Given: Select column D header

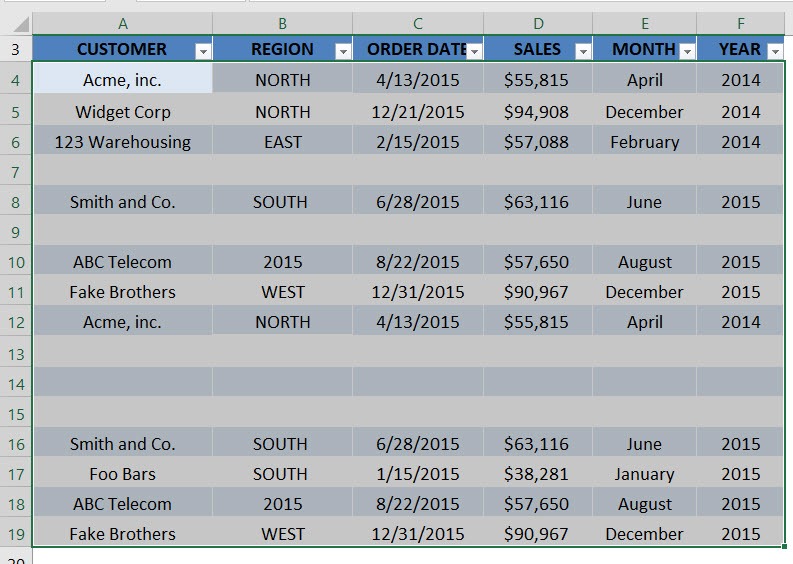Looking at the screenshot, I should pyautogui.click(x=538, y=24).
